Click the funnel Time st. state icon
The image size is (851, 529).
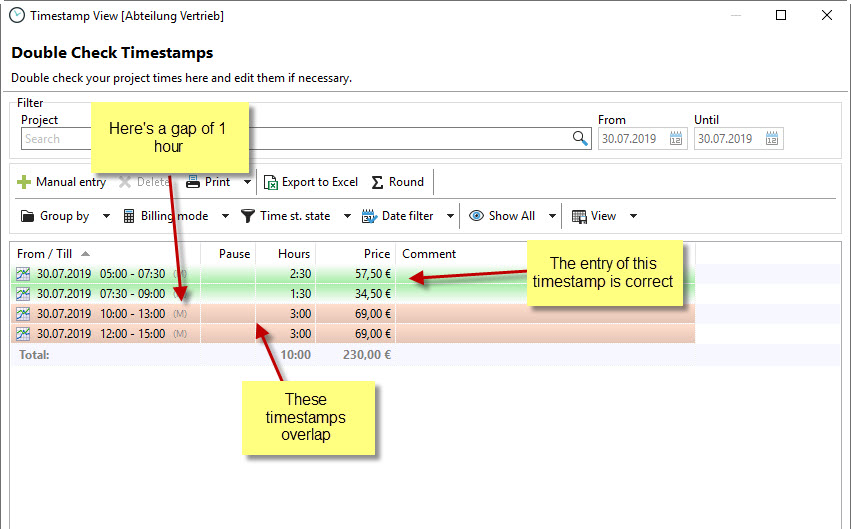248,216
